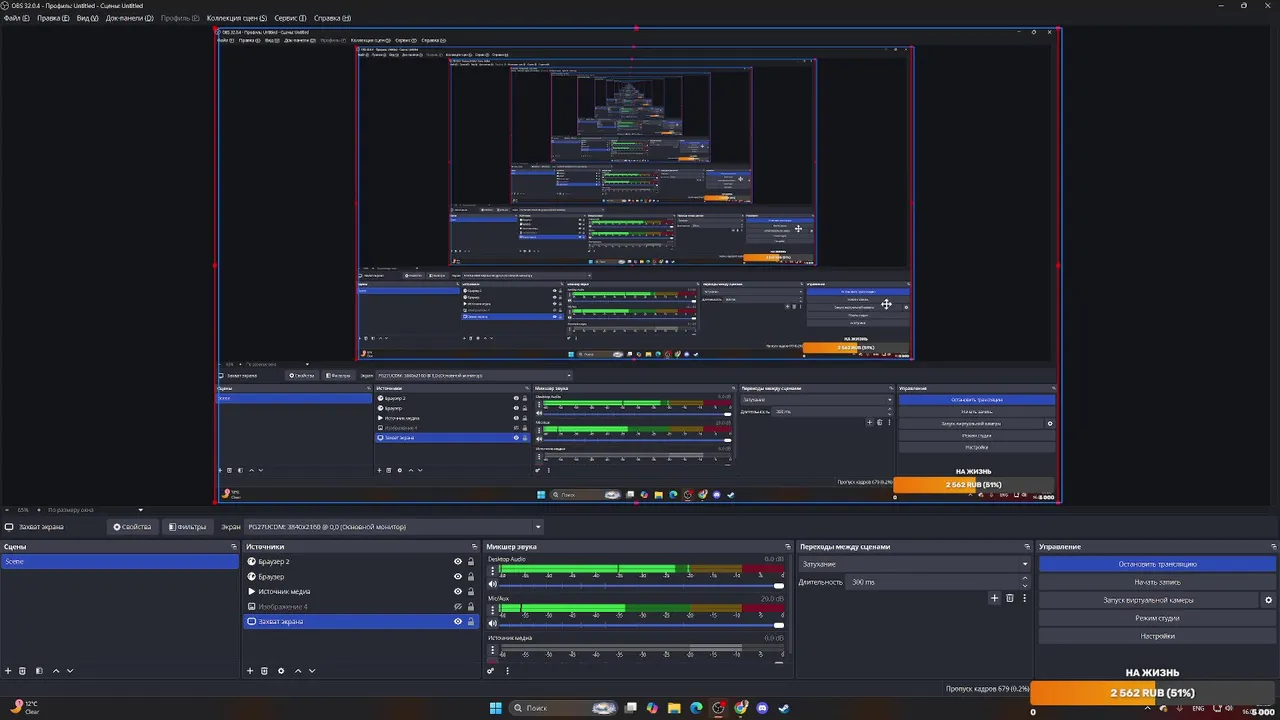The height and width of the screenshot is (720, 1280).
Task: Remove the selected scene via trash icon
Action: point(22,671)
